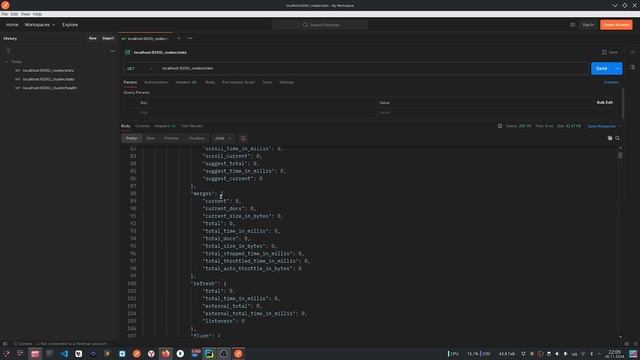This screenshot has width=640, height=360.
Task: Select history entry localhost:9200/_cluster/stats
Action: click(x=49, y=79)
